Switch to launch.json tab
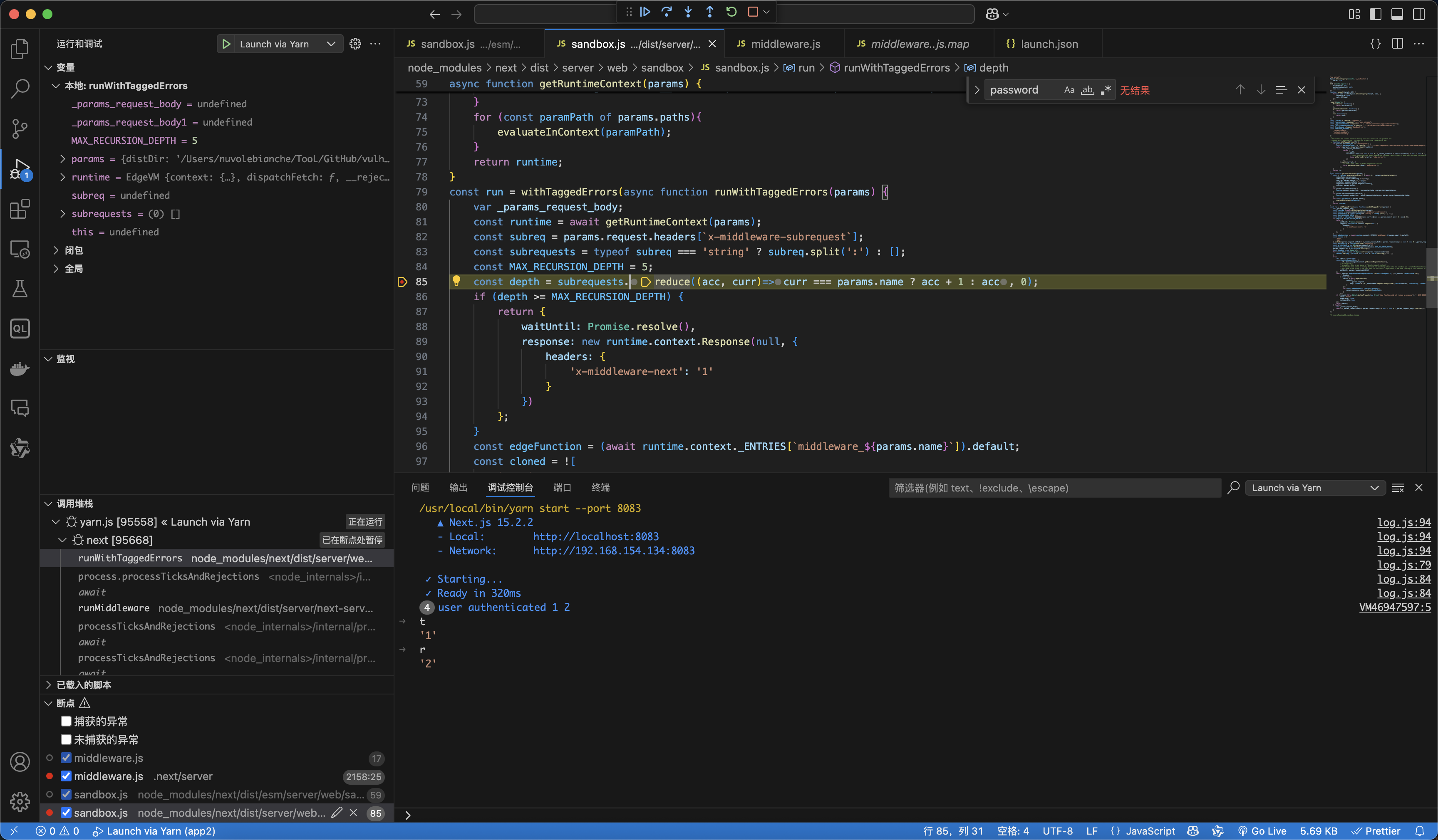 1048,44
